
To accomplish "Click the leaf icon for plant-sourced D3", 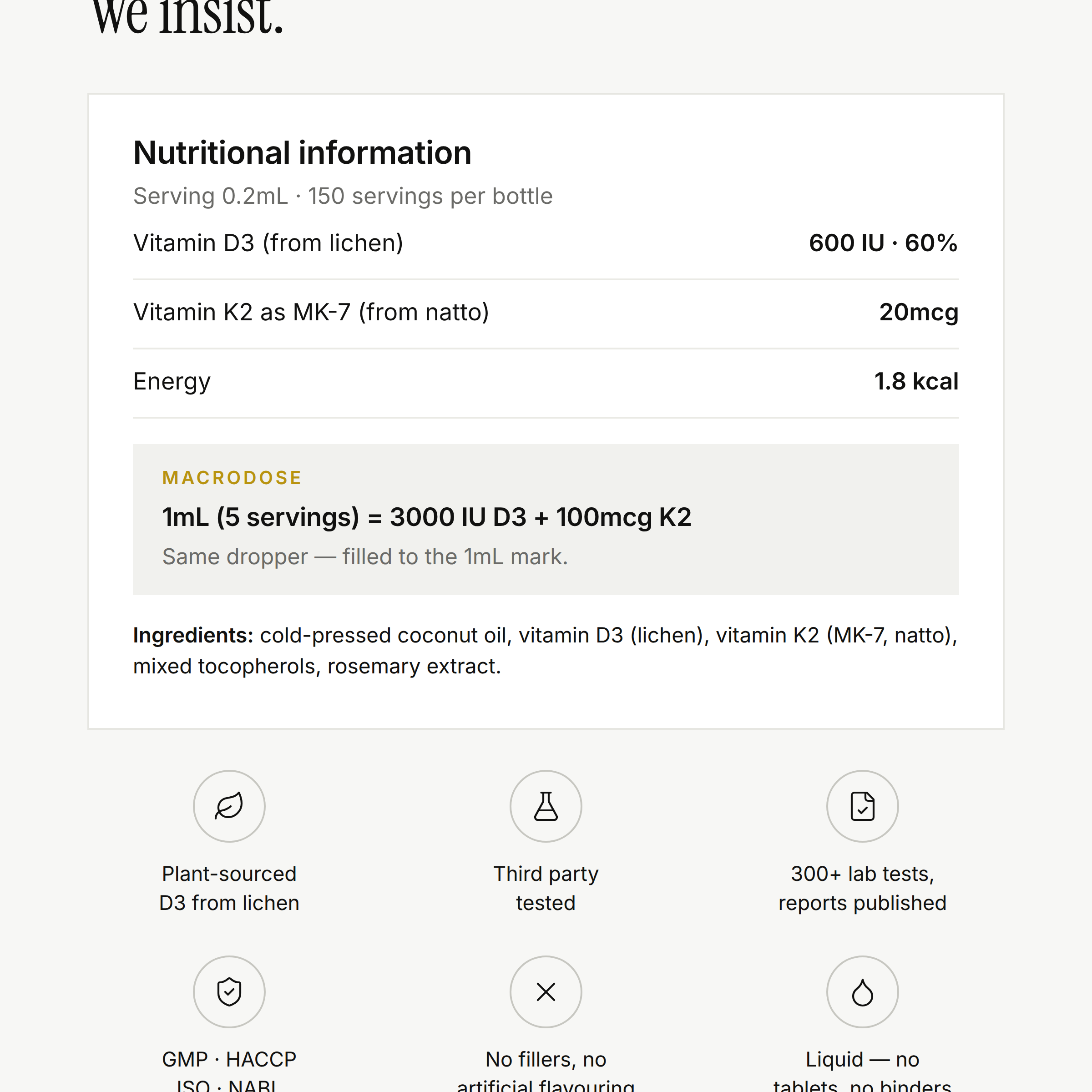I will (x=229, y=806).
